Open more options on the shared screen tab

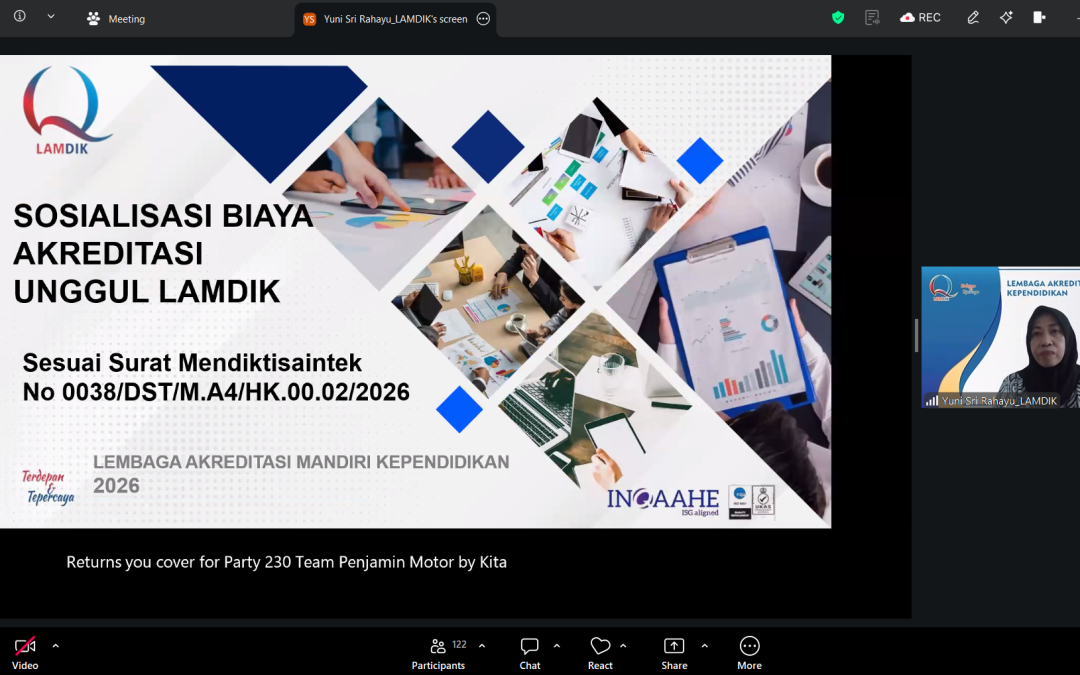(484, 19)
